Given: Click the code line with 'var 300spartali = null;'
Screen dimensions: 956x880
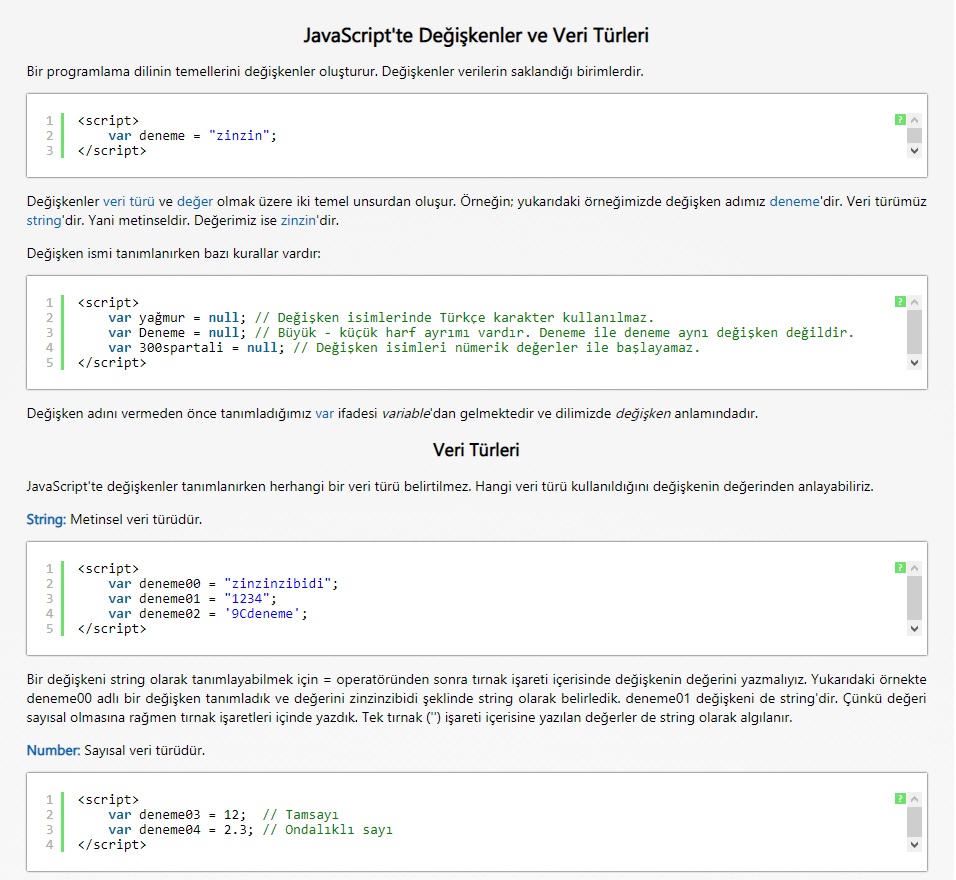Looking at the screenshot, I should (404, 348).
